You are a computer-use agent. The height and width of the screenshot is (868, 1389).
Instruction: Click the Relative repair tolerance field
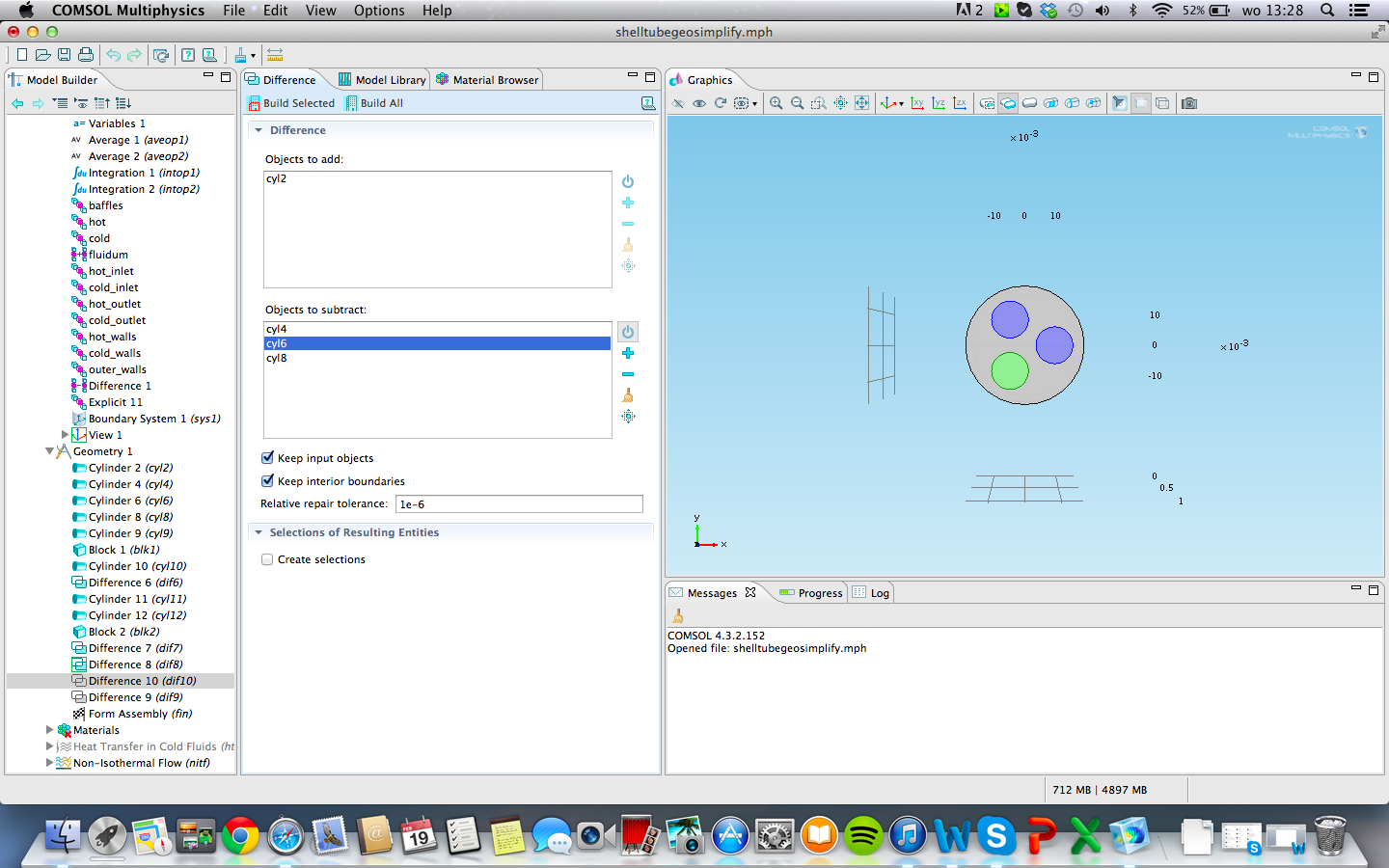tap(519, 504)
